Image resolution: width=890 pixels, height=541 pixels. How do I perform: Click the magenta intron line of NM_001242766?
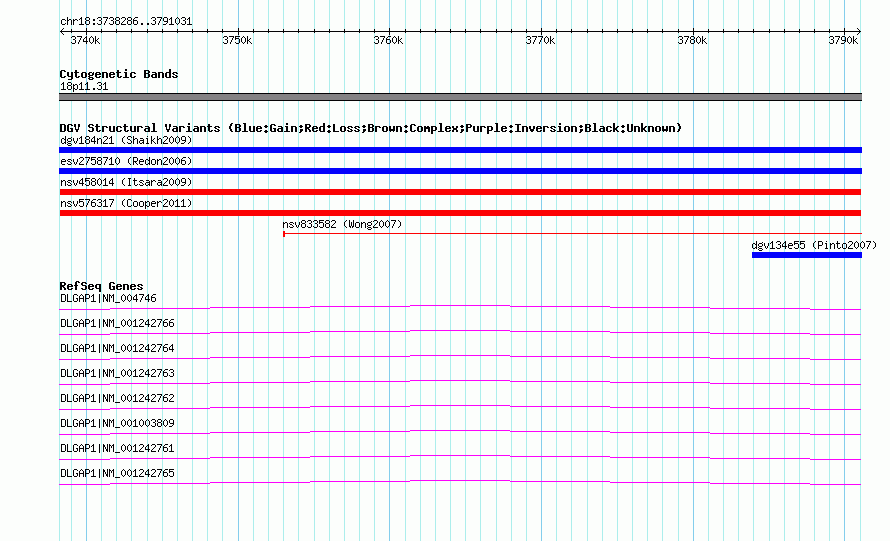pyautogui.click(x=460, y=331)
